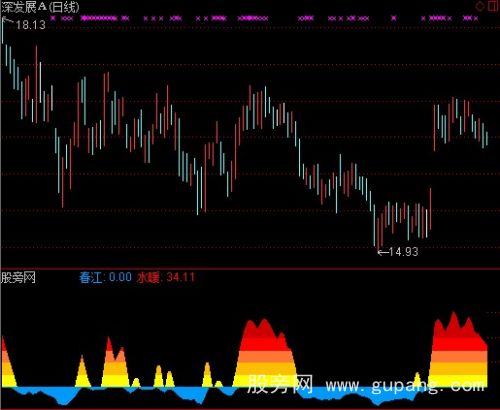Click the red split-window square icon

pos(492,6)
